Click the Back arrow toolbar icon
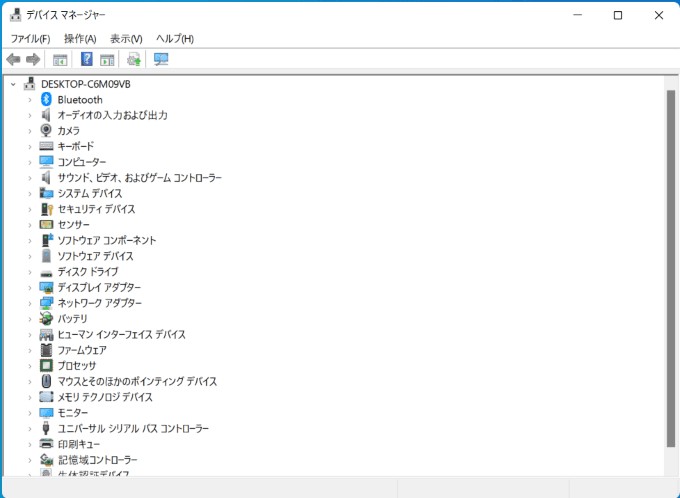680x498 pixels. tap(13, 60)
